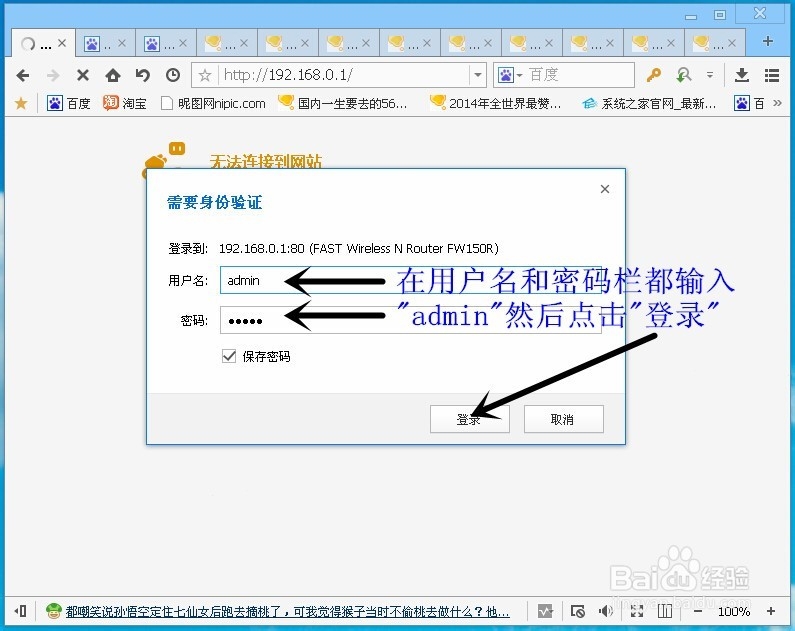
Task: Toggle the 保存密码 checkbox
Action: point(229,356)
